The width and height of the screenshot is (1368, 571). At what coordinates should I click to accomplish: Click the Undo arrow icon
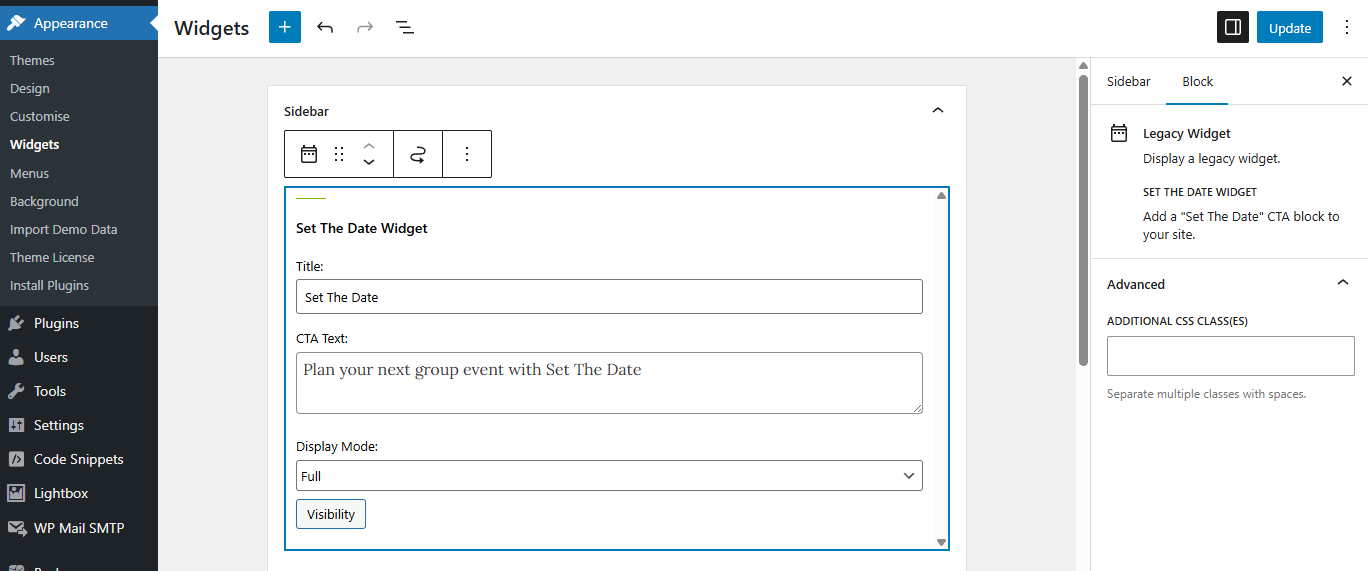(x=325, y=27)
